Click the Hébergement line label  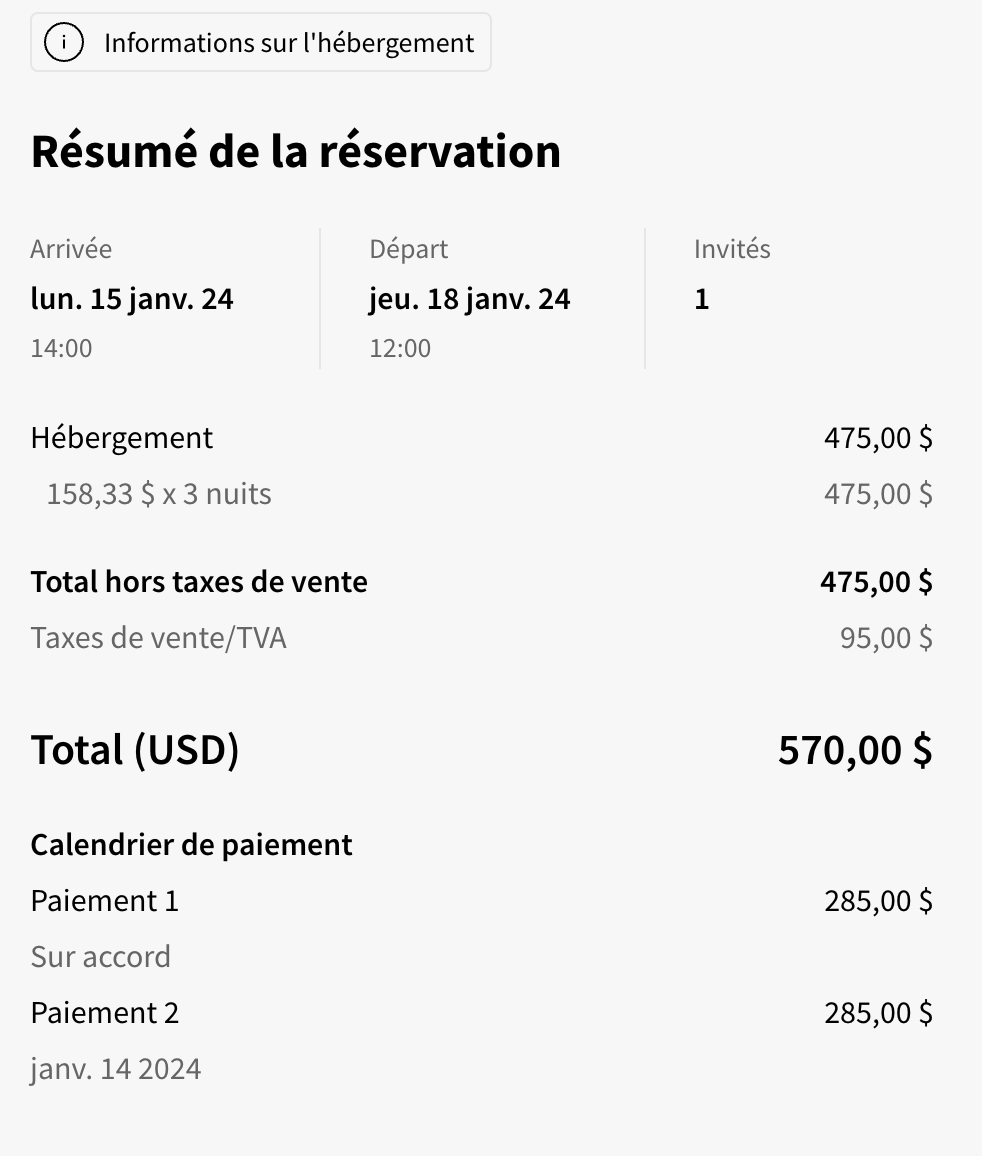coord(122,438)
